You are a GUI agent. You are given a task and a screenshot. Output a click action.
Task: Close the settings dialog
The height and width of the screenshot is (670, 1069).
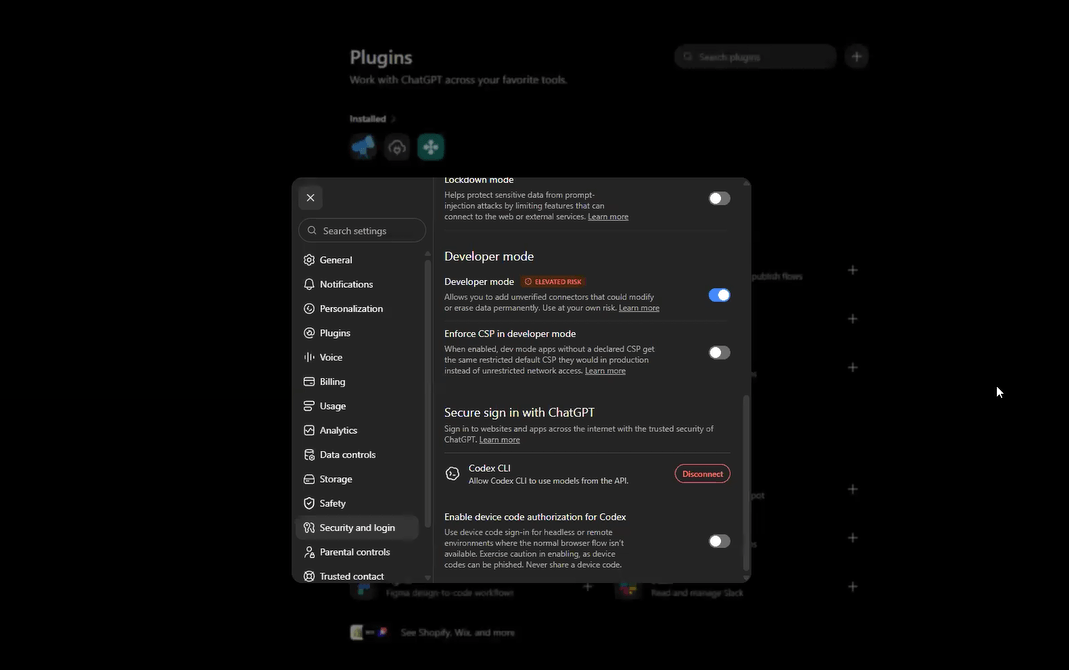click(x=310, y=198)
